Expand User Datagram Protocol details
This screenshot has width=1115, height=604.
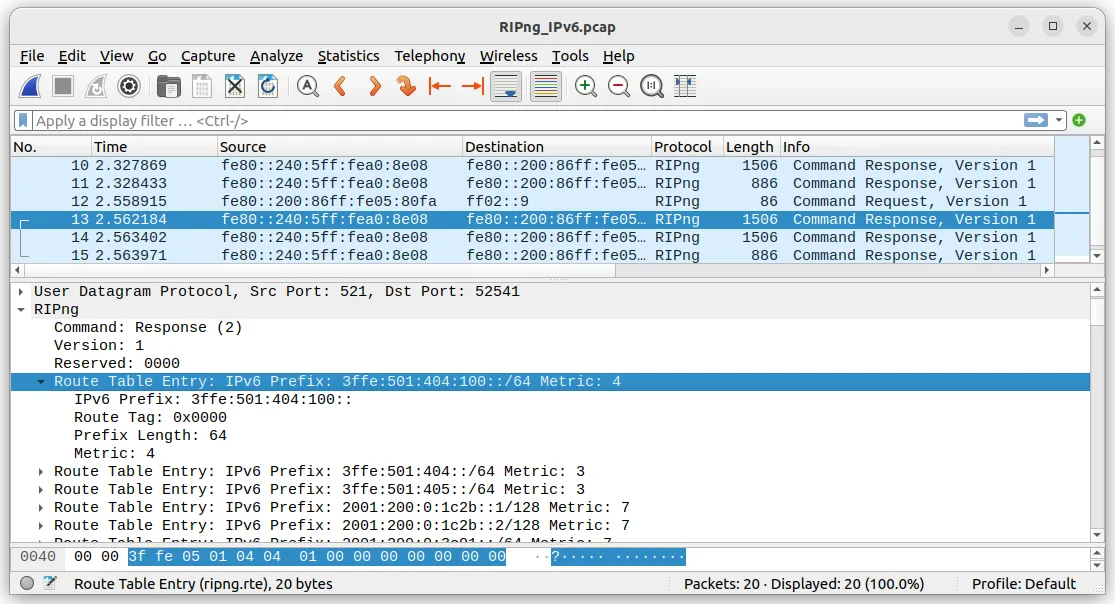coord(21,292)
